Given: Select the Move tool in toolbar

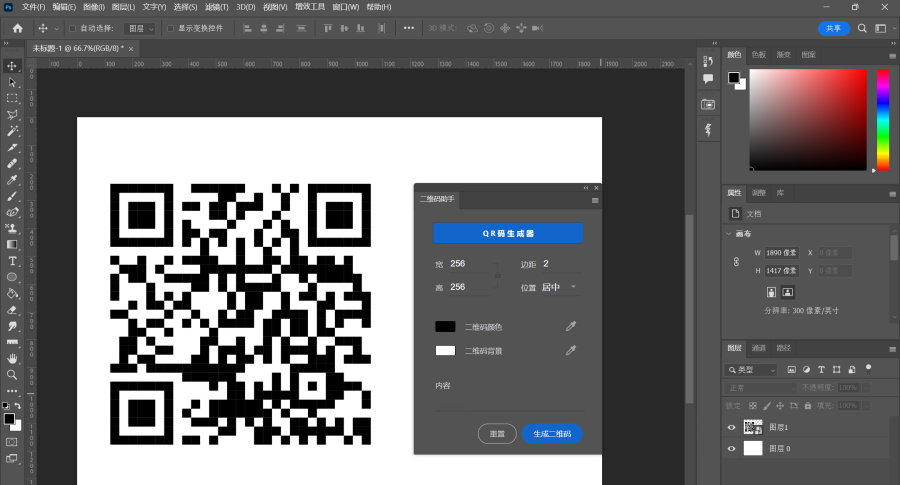Looking at the screenshot, I should 12,66.
